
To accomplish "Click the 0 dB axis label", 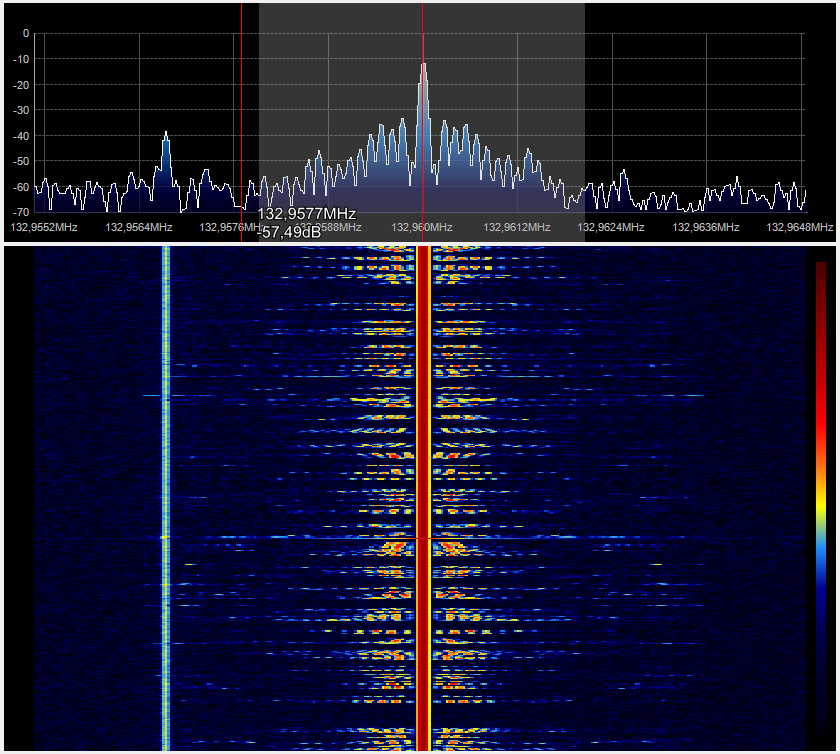I will [26, 34].
